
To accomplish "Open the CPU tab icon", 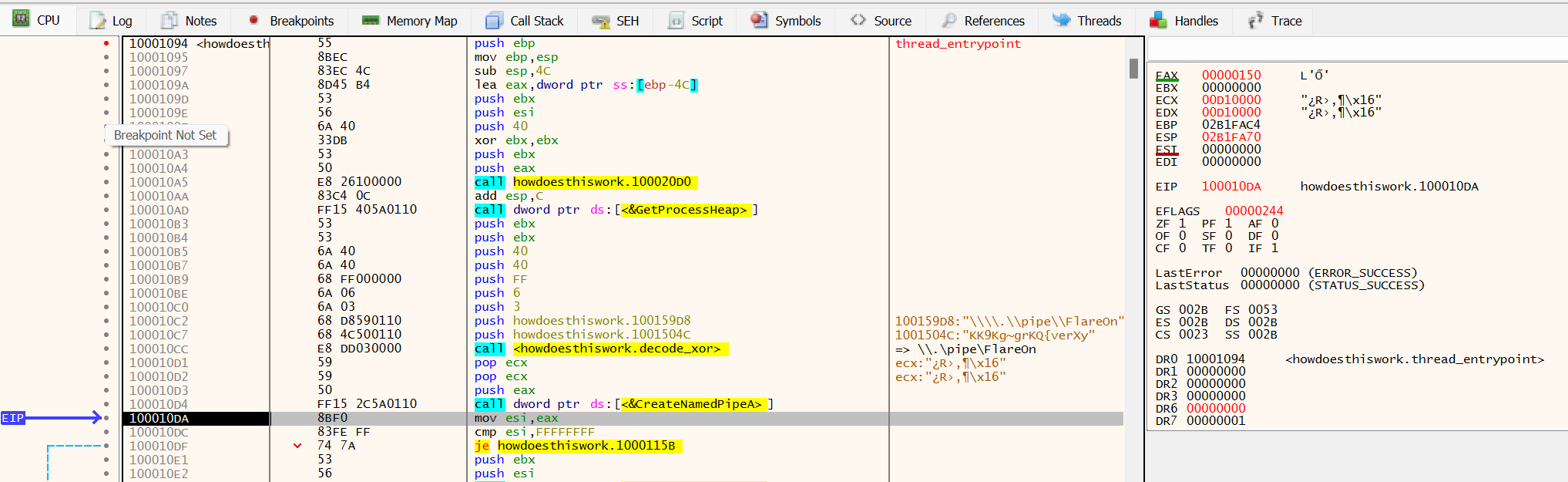I will tap(22, 19).
